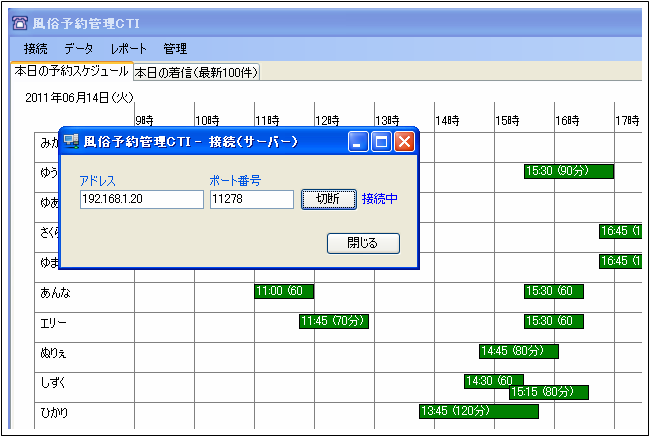Open the 接続 menu
This screenshot has height=438, width=650.
click(35, 48)
